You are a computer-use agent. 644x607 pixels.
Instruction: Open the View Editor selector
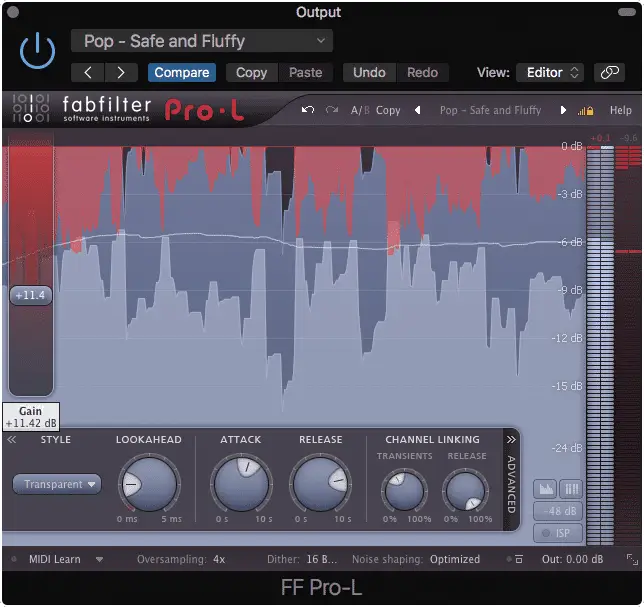click(x=550, y=73)
